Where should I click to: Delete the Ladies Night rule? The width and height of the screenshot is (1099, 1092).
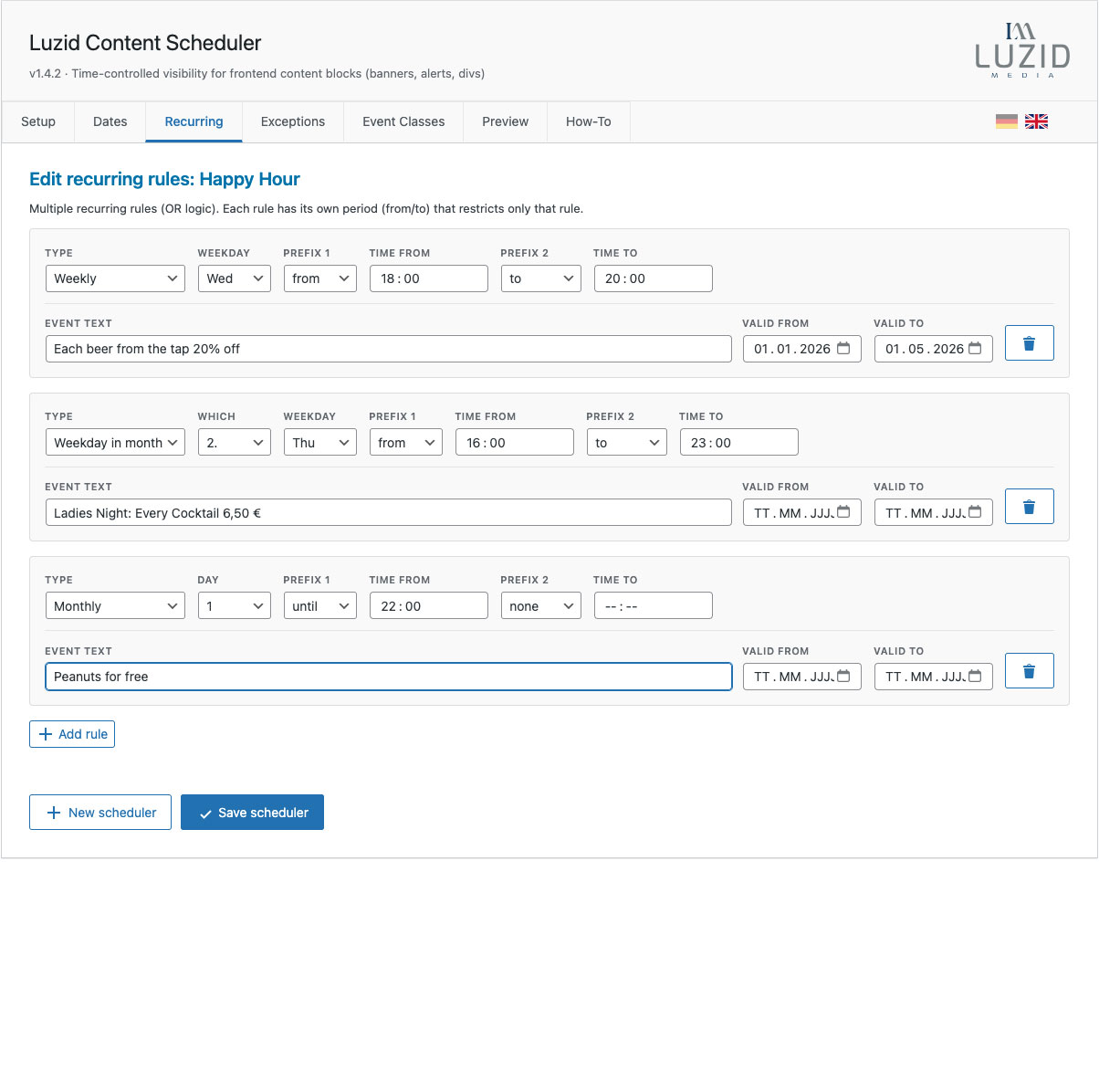pyautogui.click(x=1029, y=506)
